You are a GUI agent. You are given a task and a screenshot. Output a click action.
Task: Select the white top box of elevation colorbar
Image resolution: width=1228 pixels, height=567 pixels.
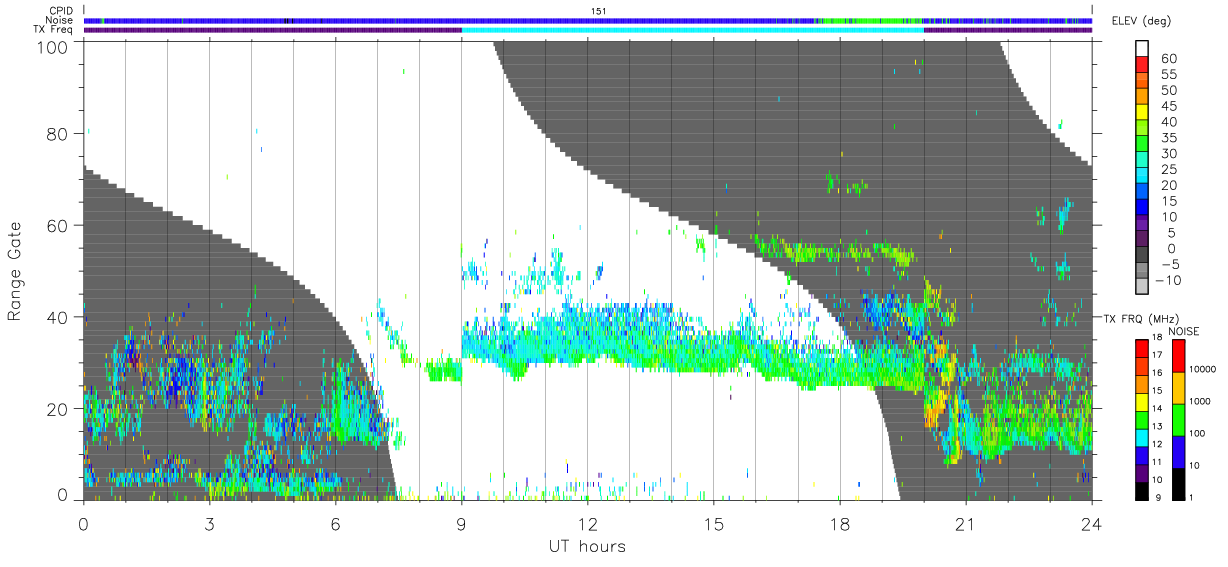coord(1143,49)
